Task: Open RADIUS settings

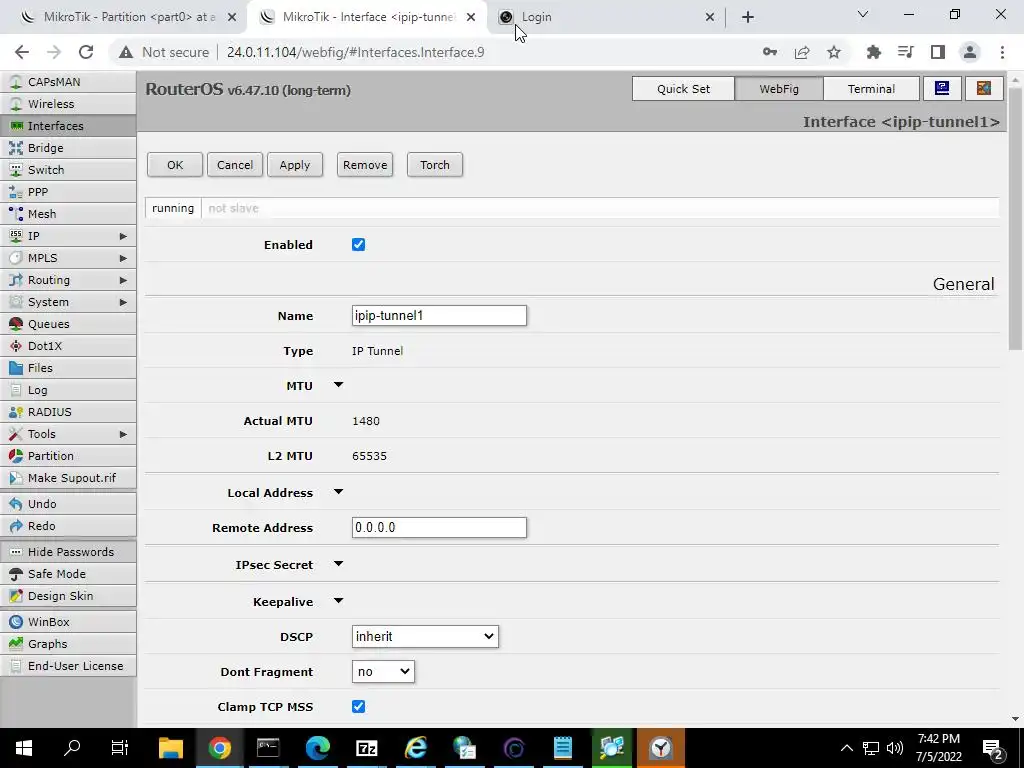Action: point(68,412)
